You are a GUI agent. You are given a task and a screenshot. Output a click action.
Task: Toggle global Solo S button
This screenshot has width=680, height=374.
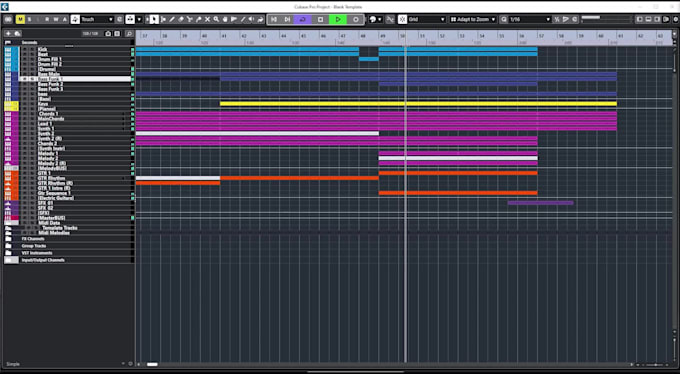click(29, 20)
